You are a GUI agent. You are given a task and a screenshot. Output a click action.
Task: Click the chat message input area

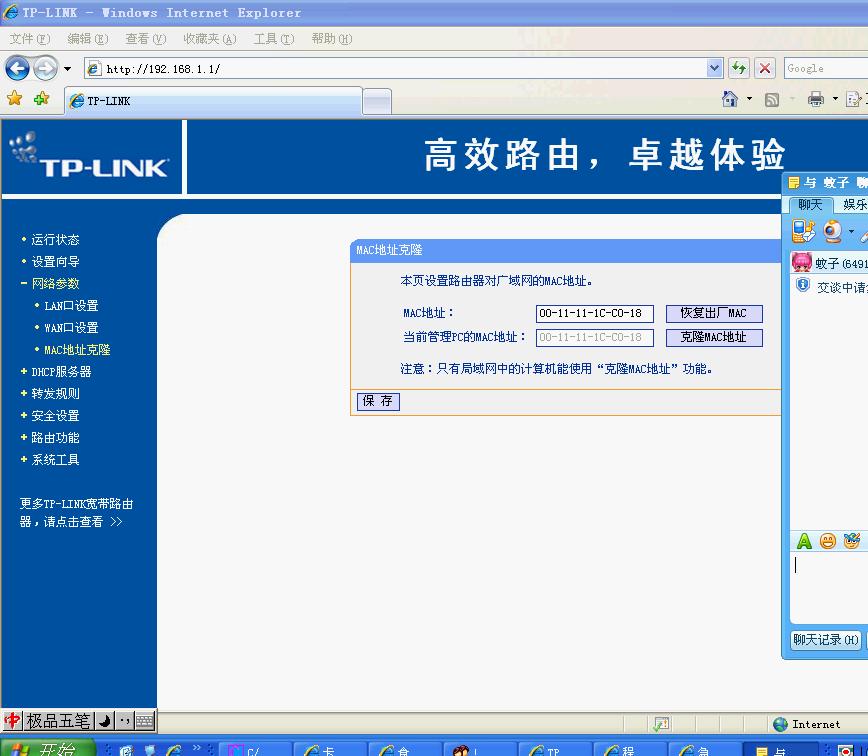[829, 587]
